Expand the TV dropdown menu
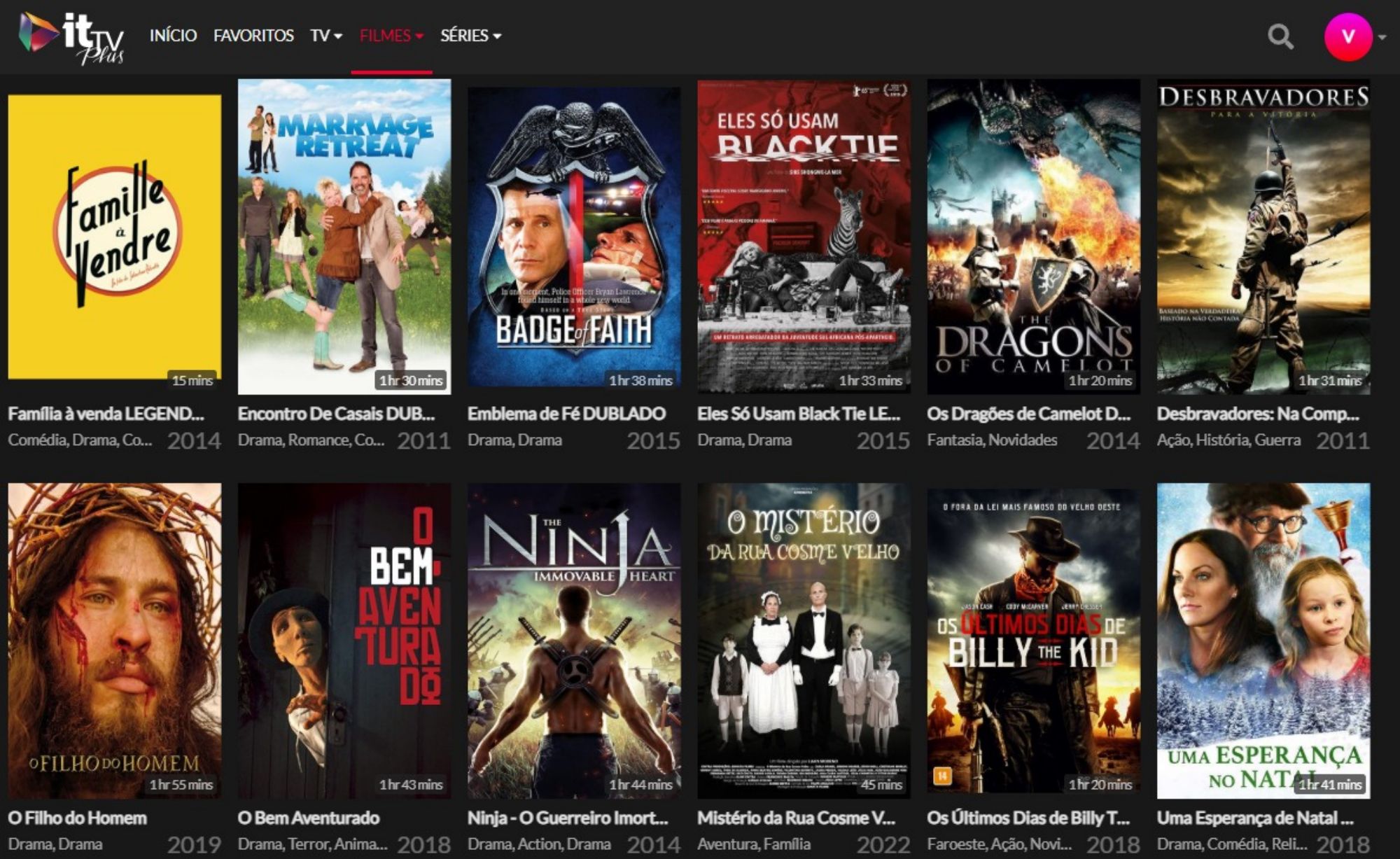Viewport: 1400px width, 859px height. point(326,36)
